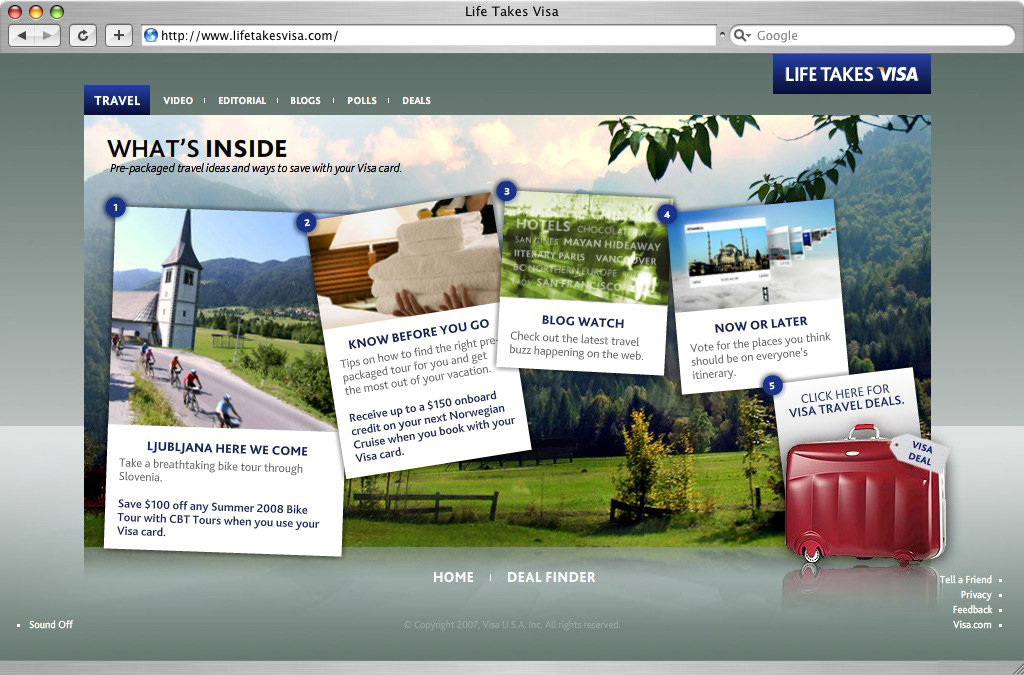Open the mosque gallery image
Screen dimensions: 1024x675
click(x=756, y=257)
